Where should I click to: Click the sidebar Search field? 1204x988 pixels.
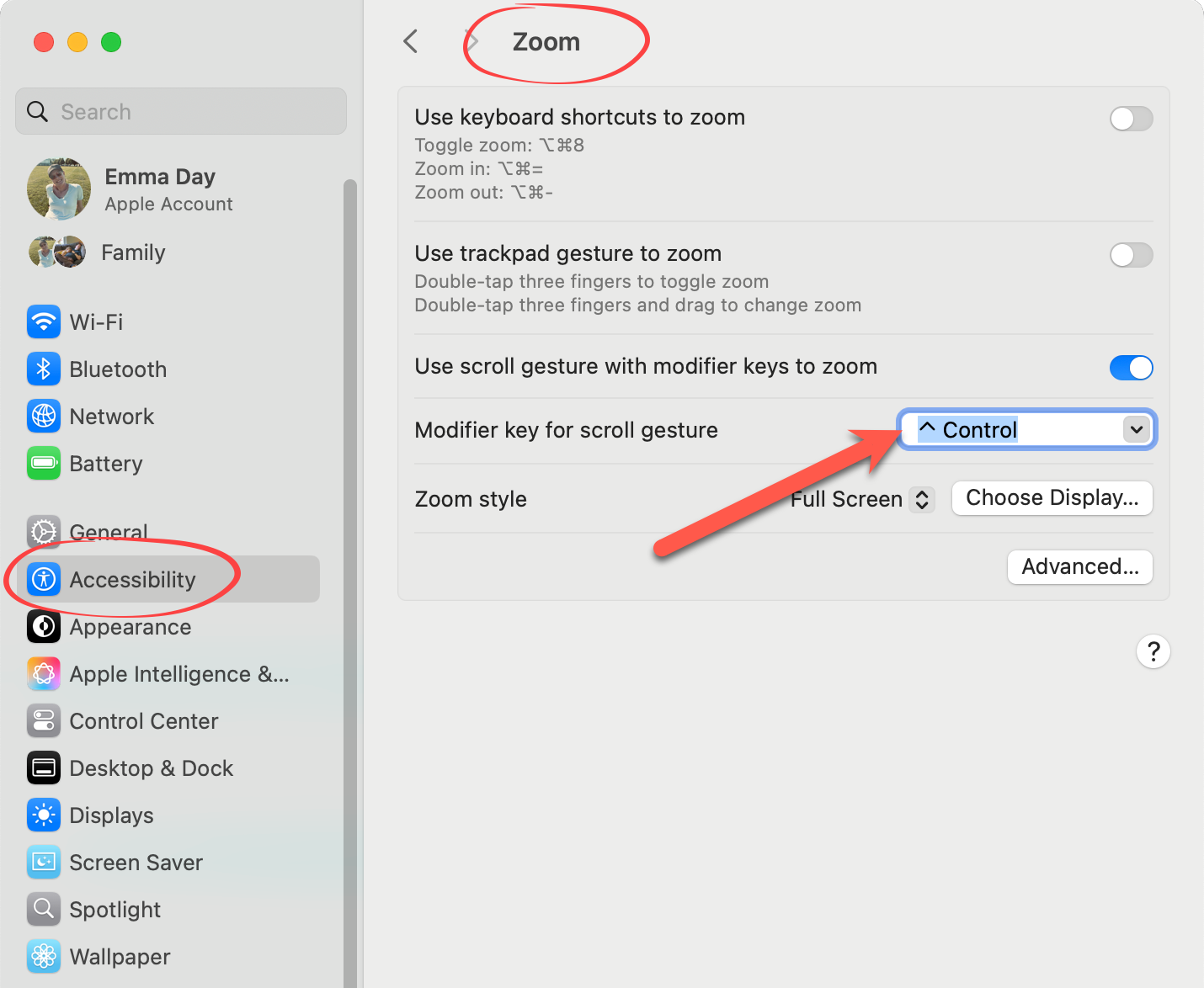(x=181, y=112)
